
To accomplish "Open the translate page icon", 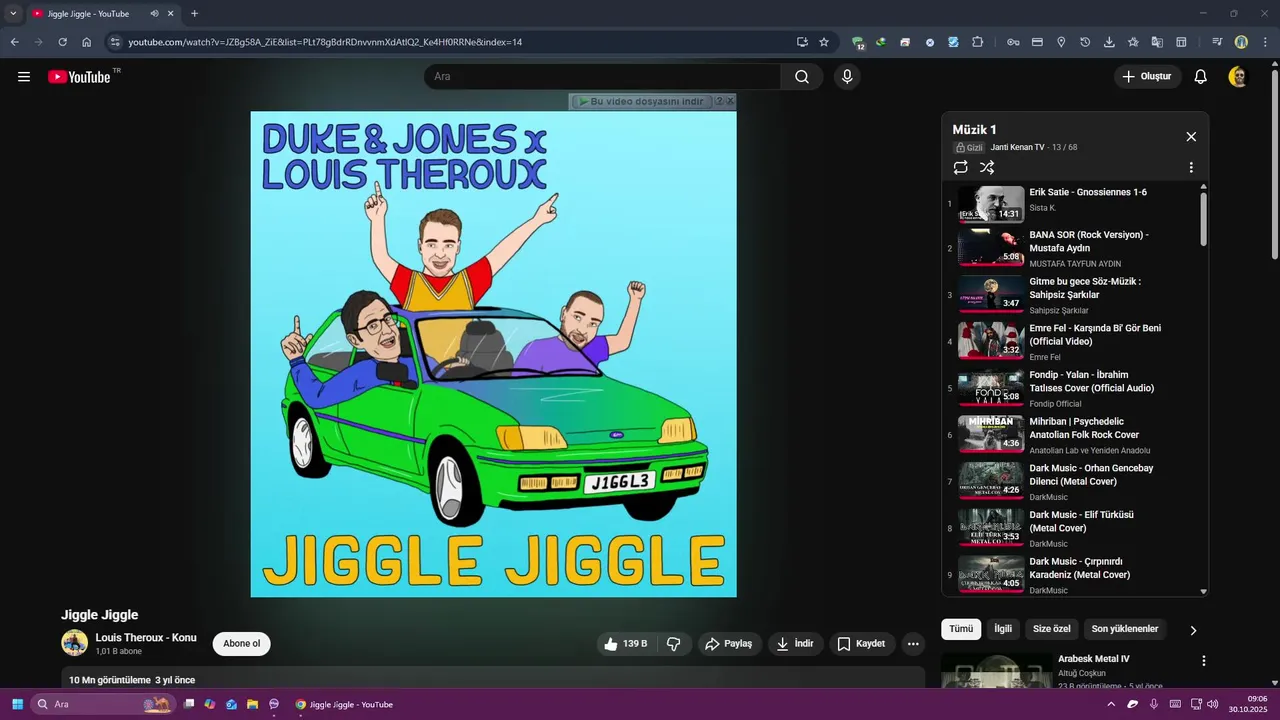I will [x=1157, y=42].
